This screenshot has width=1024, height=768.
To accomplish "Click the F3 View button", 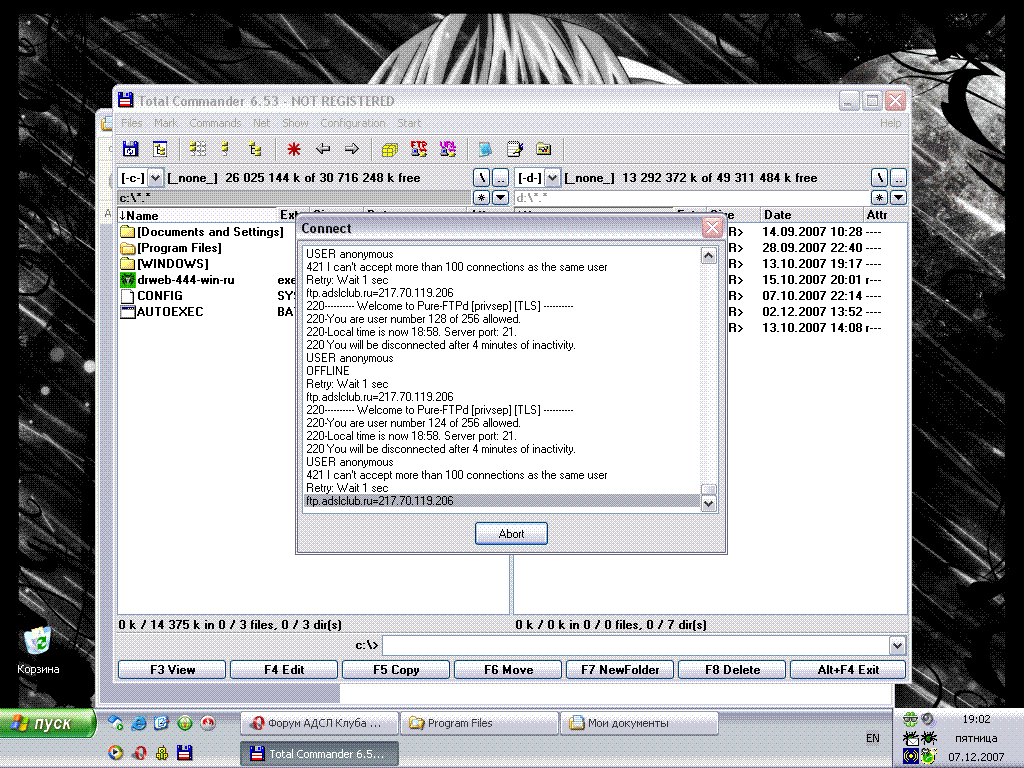I will click(172, 669).
